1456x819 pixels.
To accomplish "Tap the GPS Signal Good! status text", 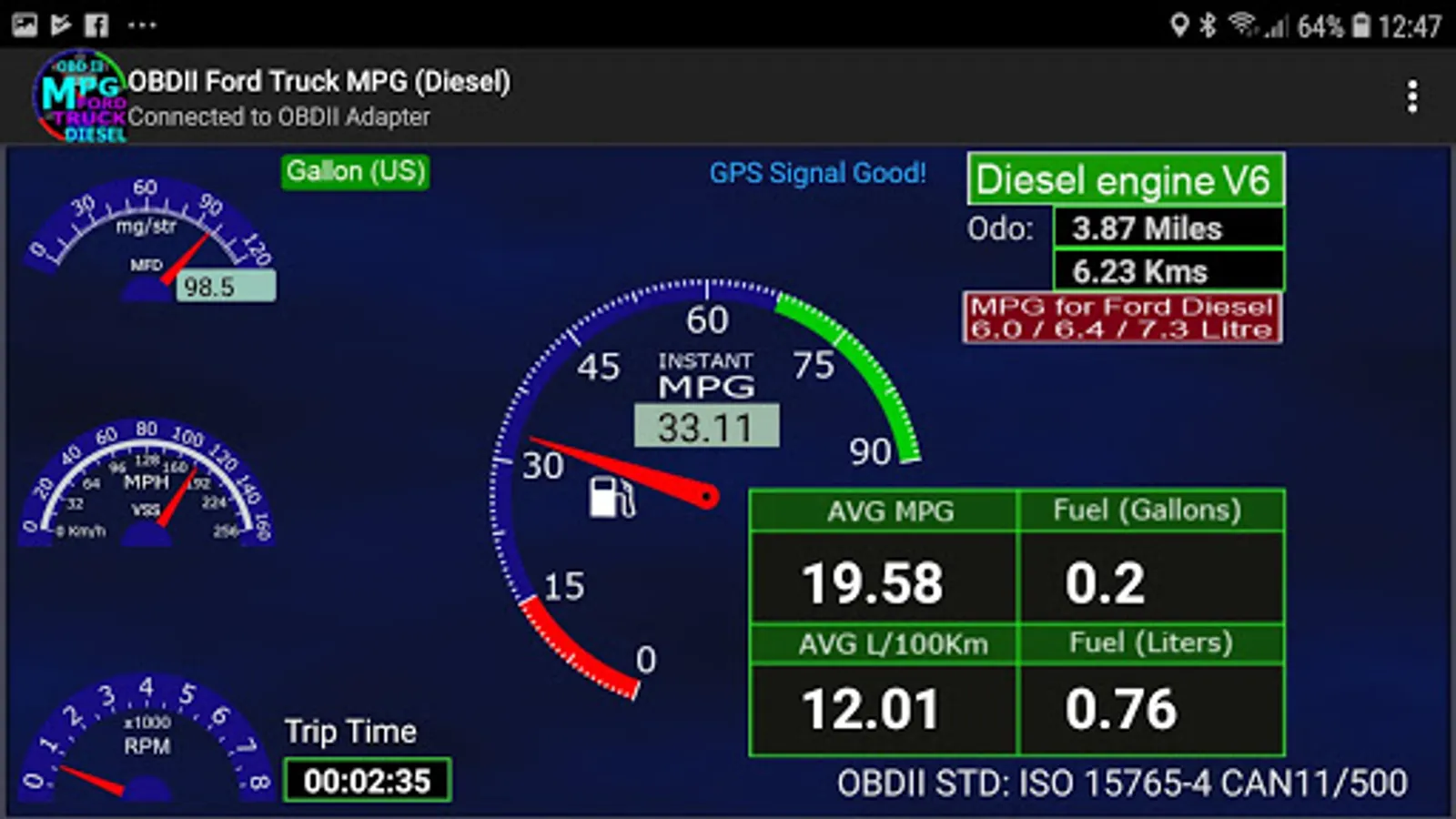I will click(817, 173).
